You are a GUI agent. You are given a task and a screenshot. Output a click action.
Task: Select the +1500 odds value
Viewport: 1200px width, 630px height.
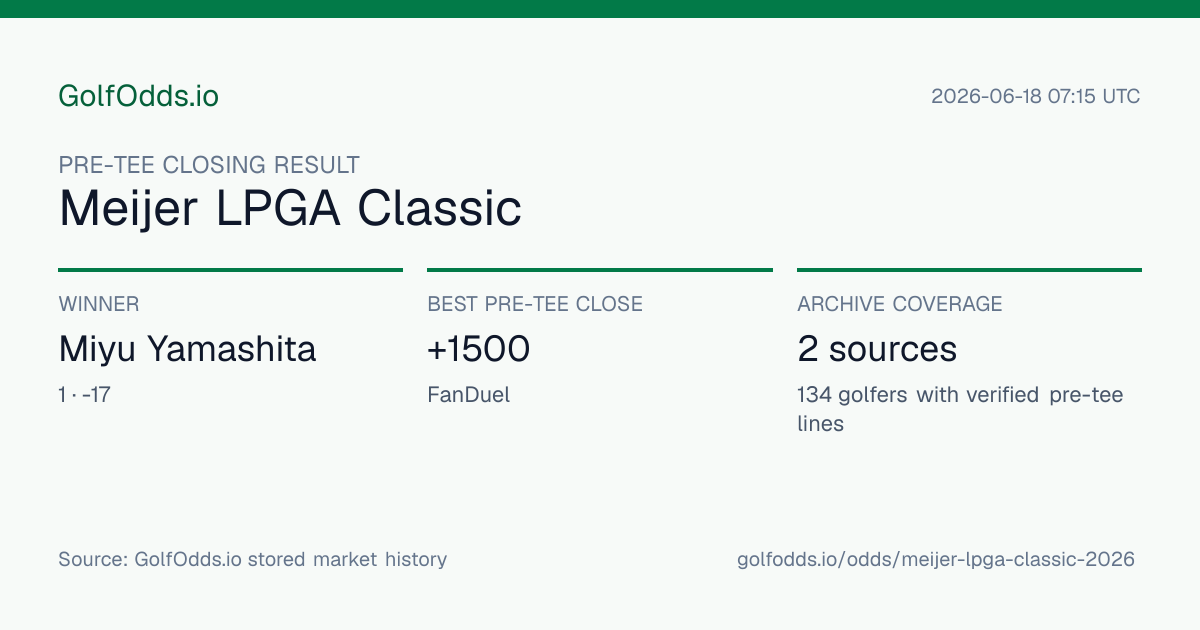coord(478,349)
